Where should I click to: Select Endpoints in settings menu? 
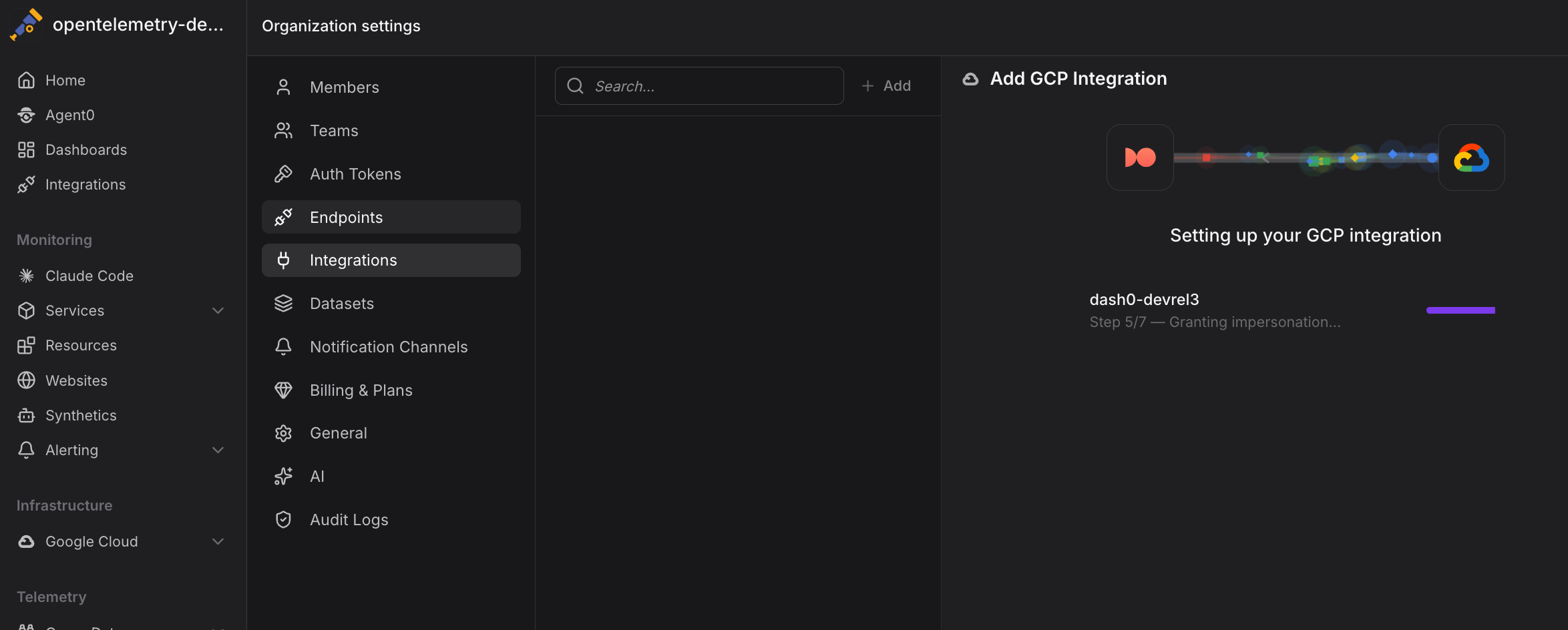point(391,217)
